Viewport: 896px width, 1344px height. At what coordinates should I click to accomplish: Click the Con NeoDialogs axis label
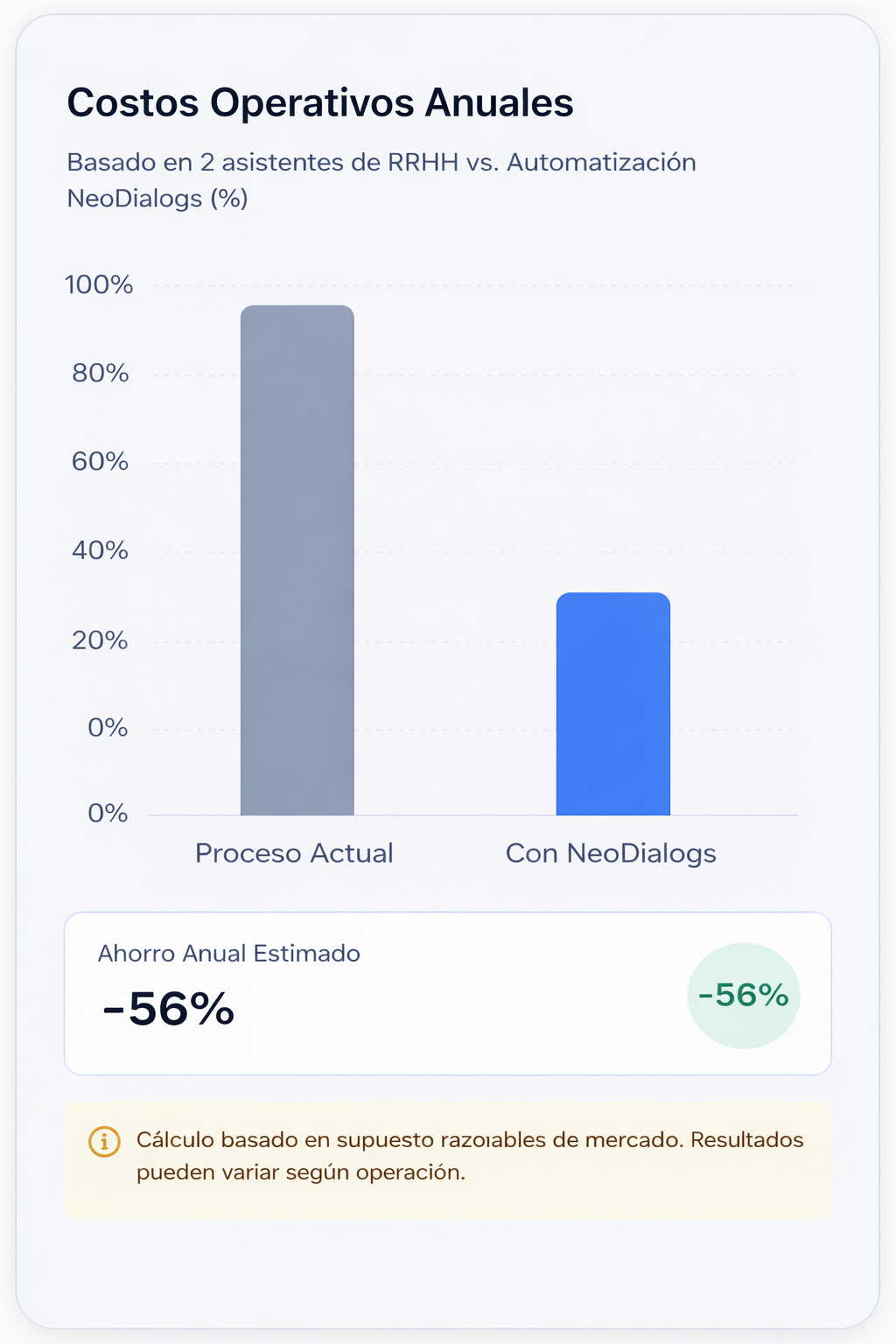[611, 853]
